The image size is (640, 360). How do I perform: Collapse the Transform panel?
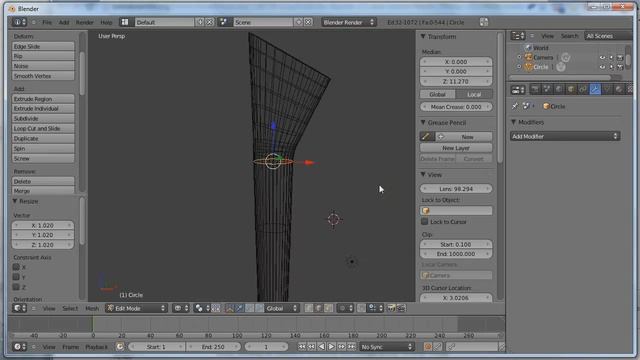tap(423, 36)
